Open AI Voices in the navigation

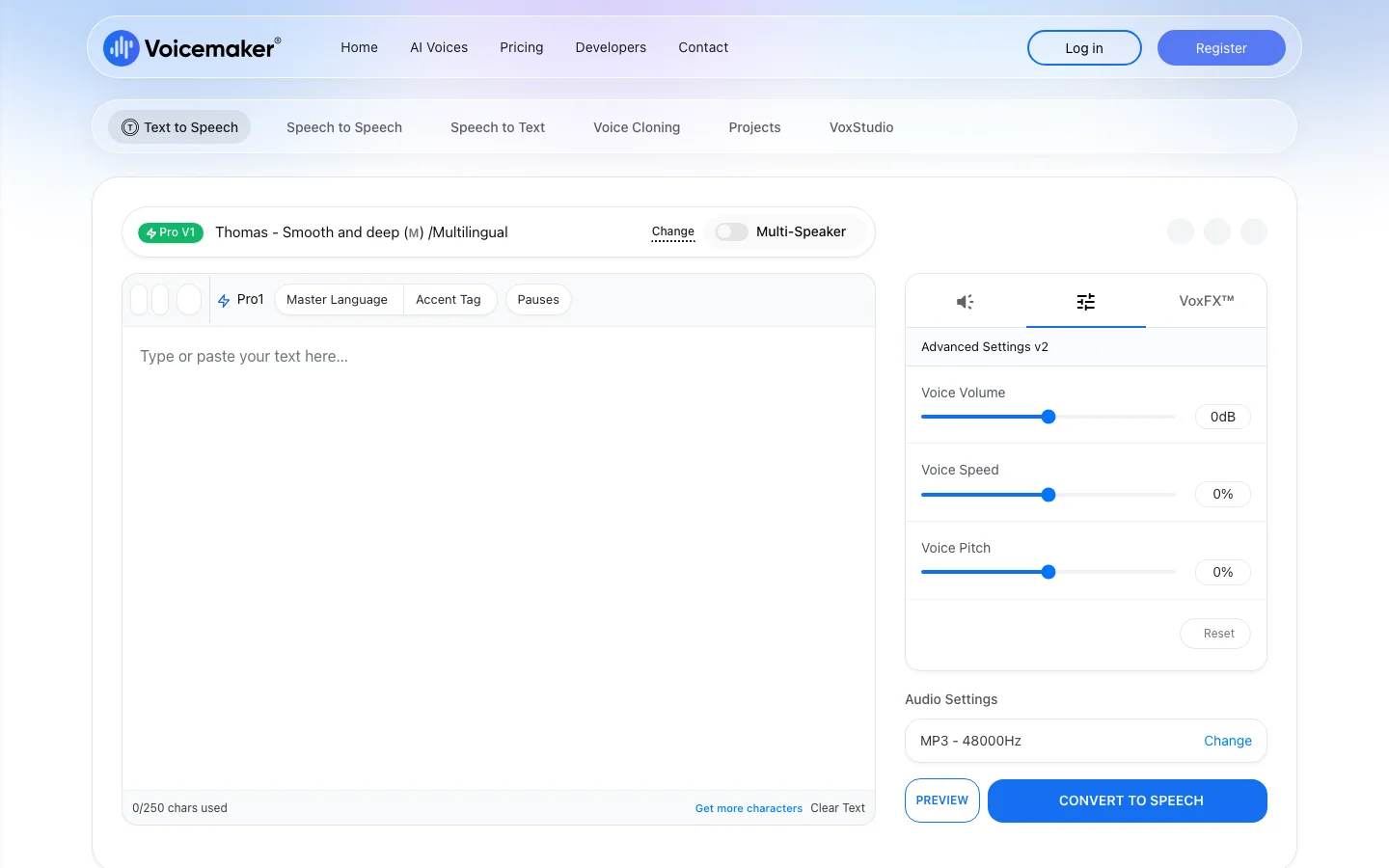(439, 47)
